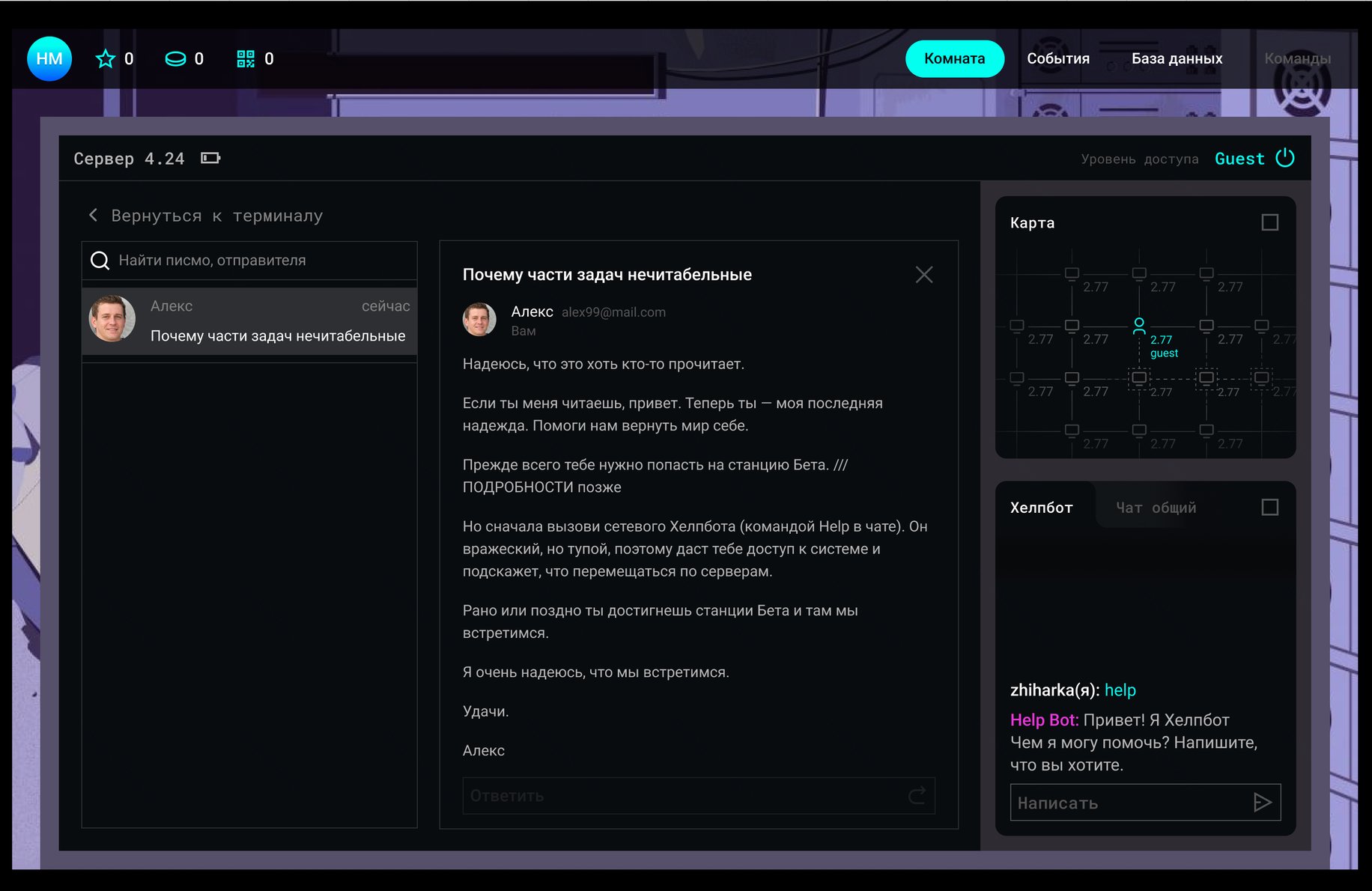Switch to the Чат общий tab
This screenshot has width=1372, height=891.
[x=1156, y=508]
